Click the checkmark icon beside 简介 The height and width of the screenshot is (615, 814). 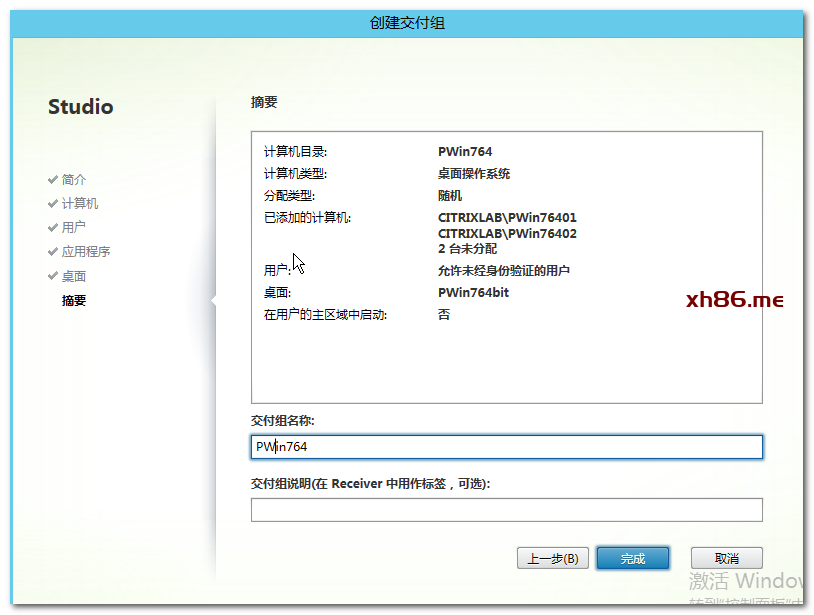coord(53,180)
